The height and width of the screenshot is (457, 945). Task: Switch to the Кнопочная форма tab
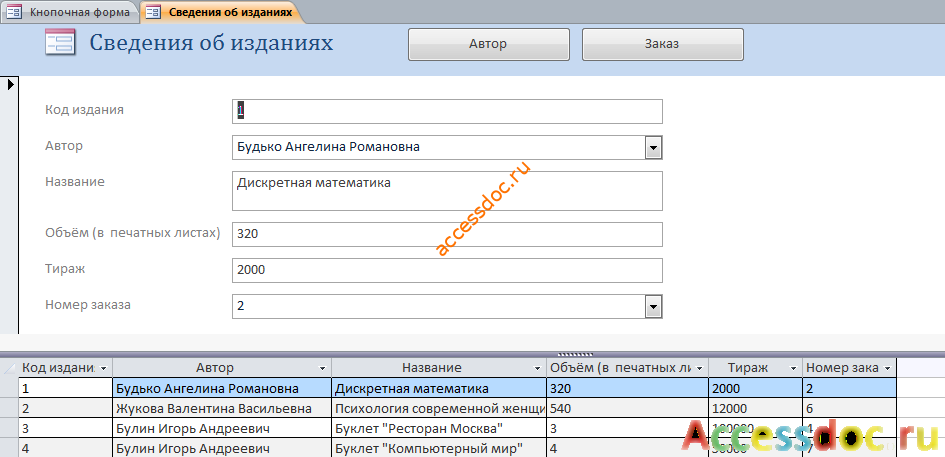(71, 12)
